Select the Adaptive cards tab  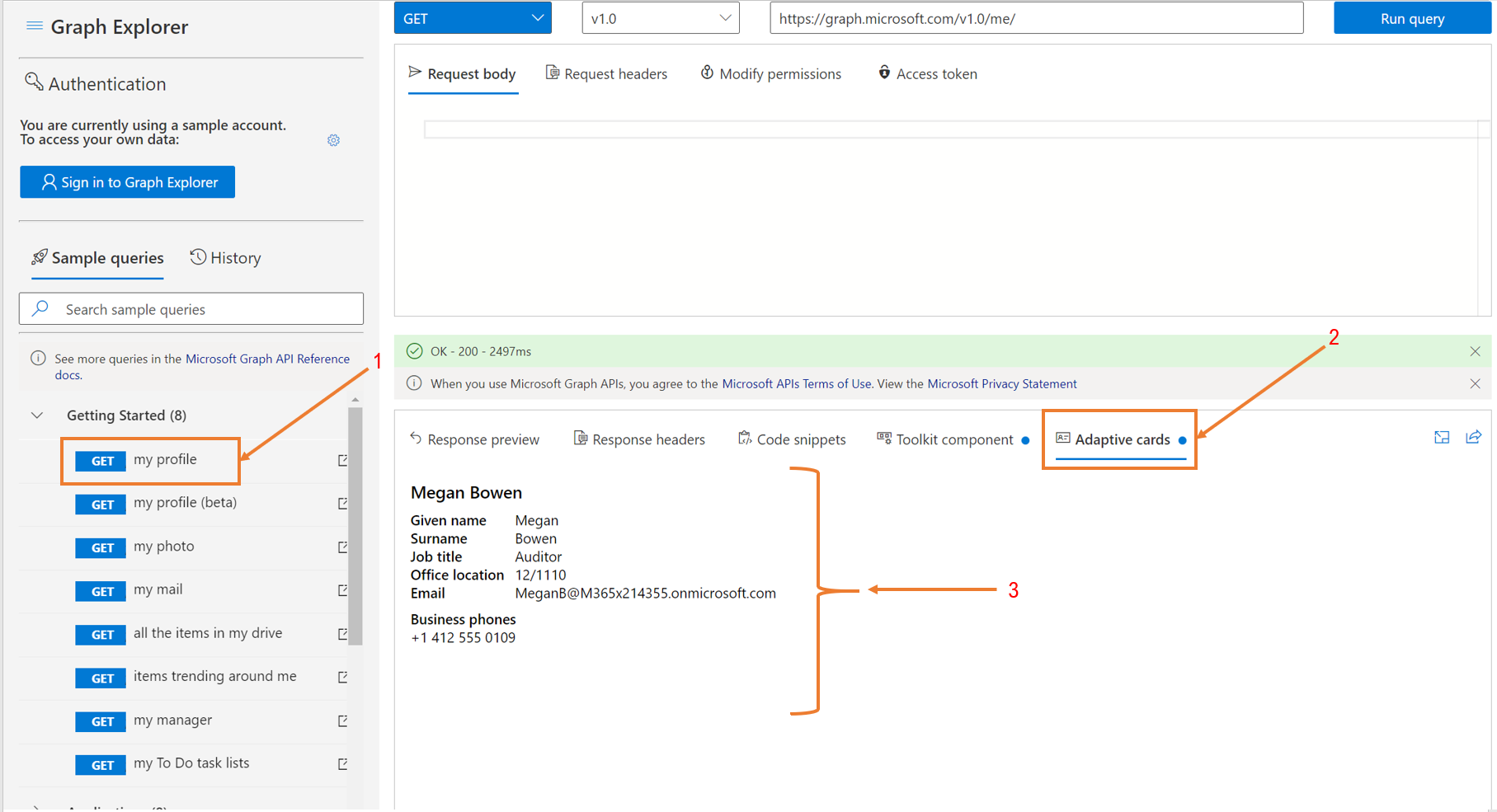1120,439
